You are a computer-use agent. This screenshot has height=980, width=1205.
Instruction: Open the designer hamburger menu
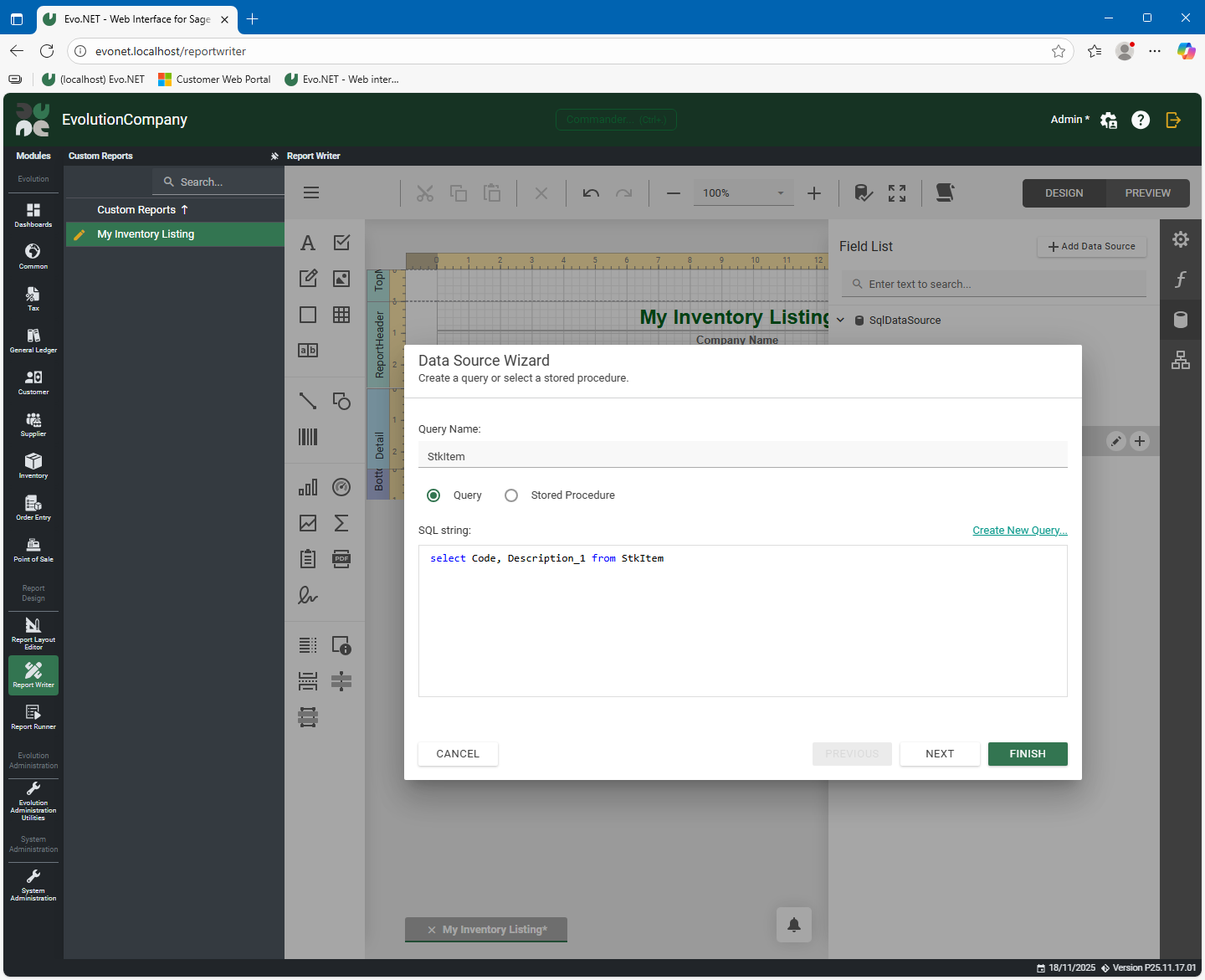[x=311, y=193]
